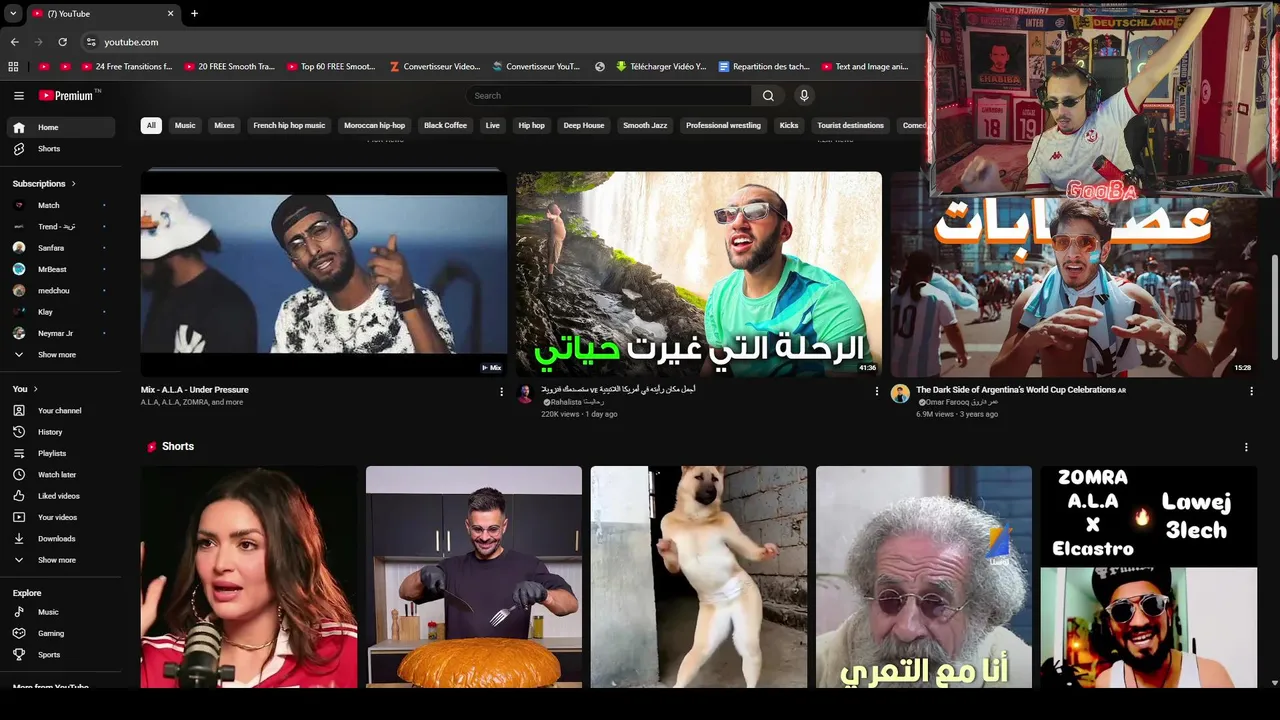Select the Black Coffee chip
The width and height of the screenshot is (1280, 720).
pos(445,125)
